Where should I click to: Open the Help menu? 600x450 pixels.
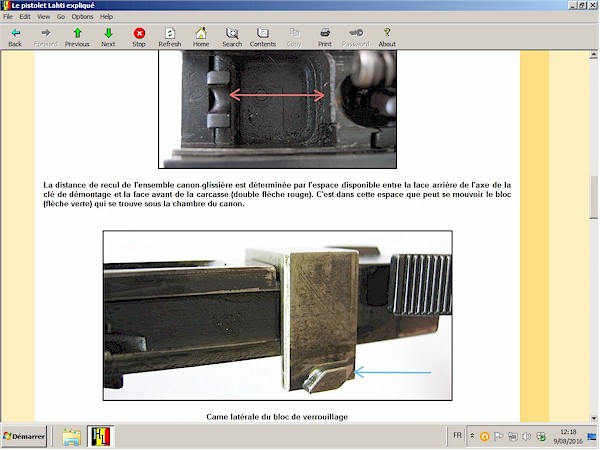[106, 16]
